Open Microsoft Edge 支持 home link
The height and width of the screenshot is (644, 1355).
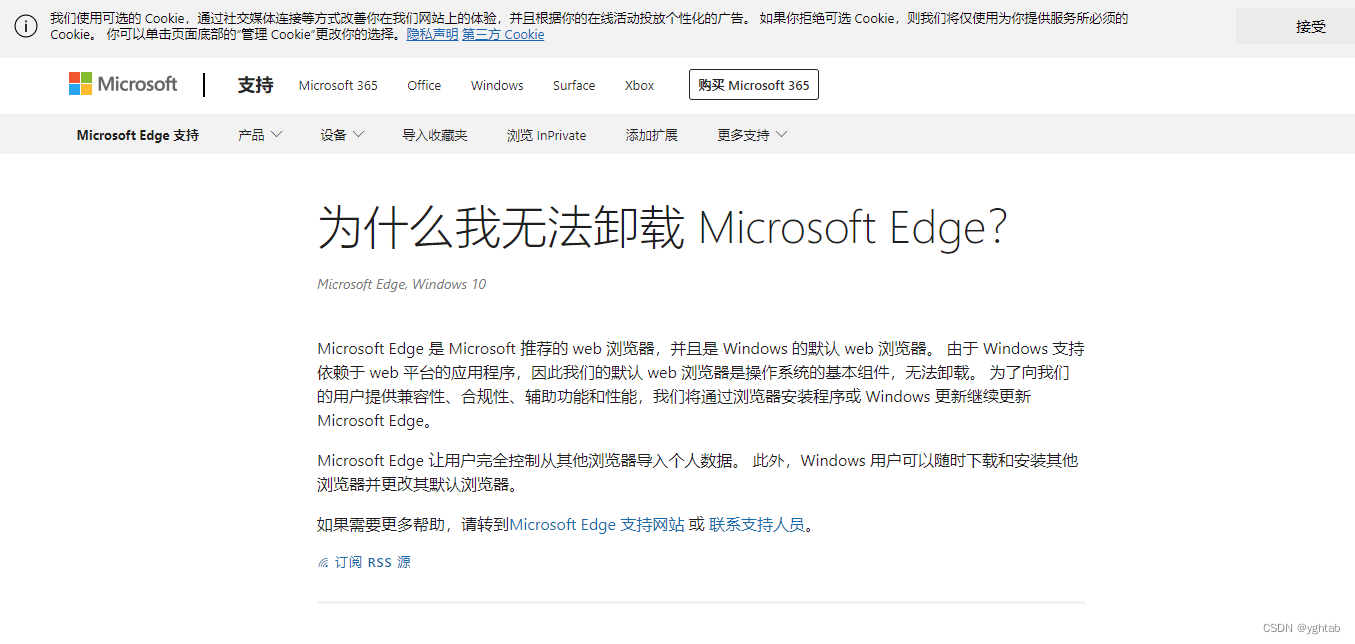(x=138, y=135)
